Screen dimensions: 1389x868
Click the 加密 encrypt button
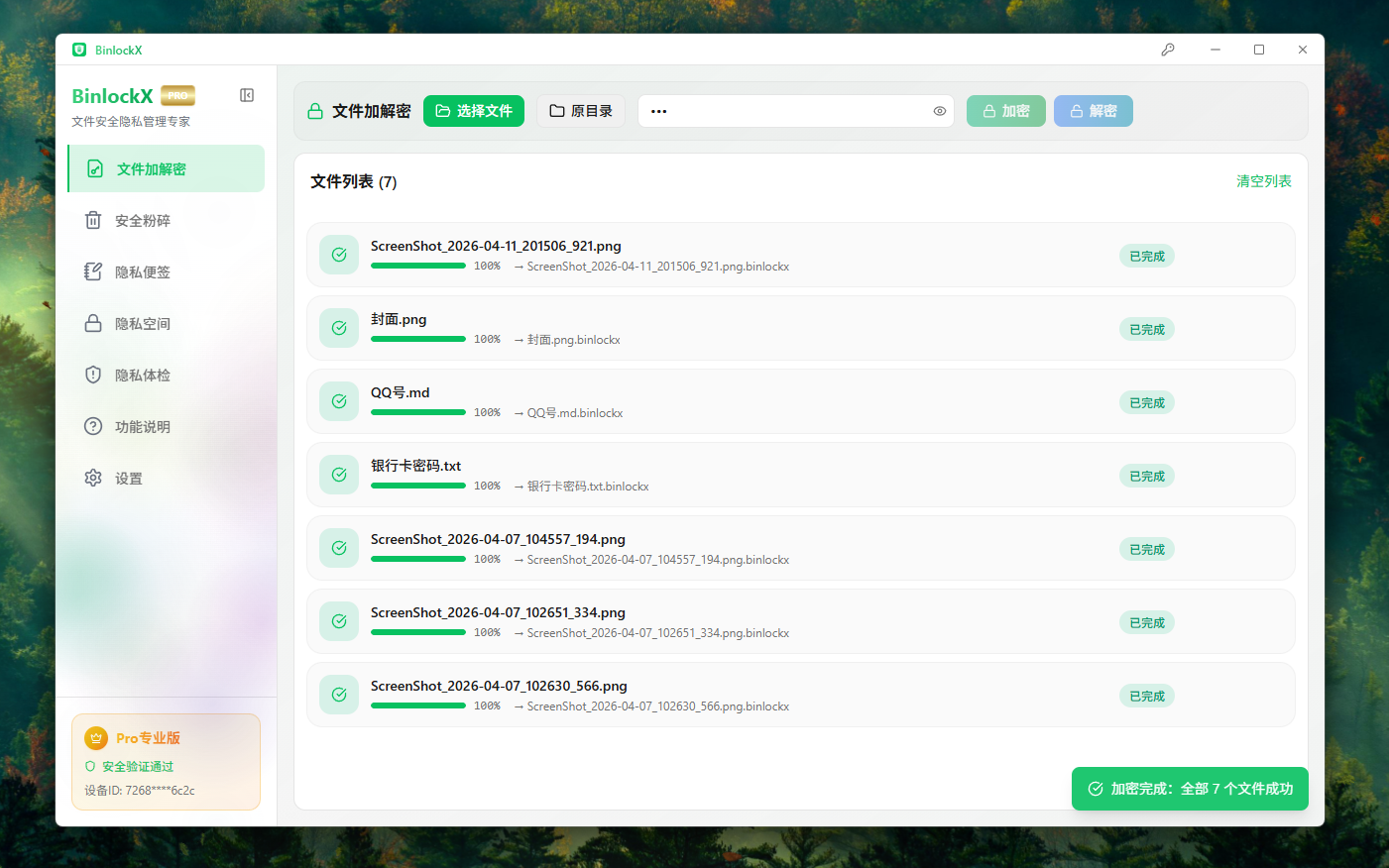click(1006, 111)
